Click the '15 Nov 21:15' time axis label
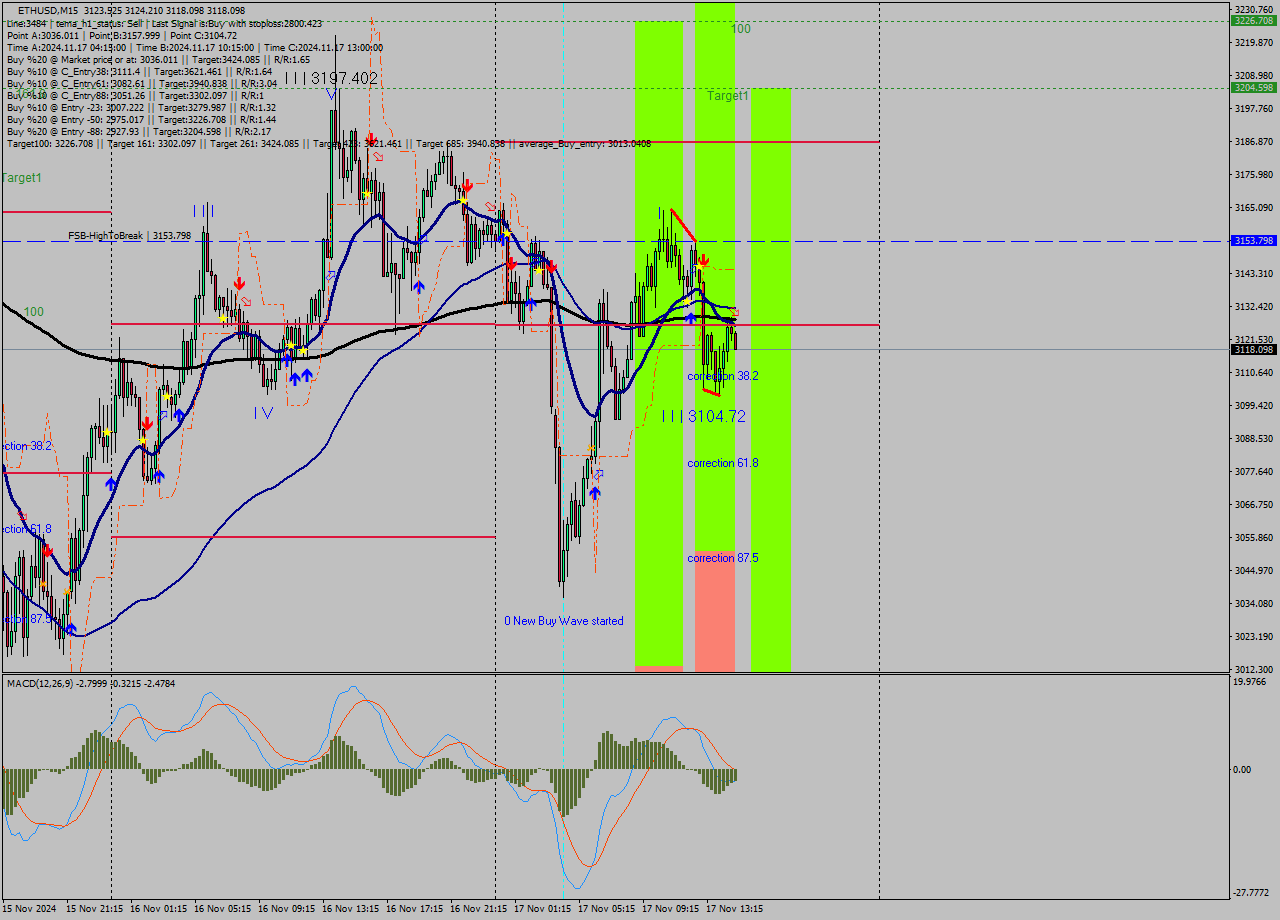This screenshot has height=920, width=1280. 95,909
